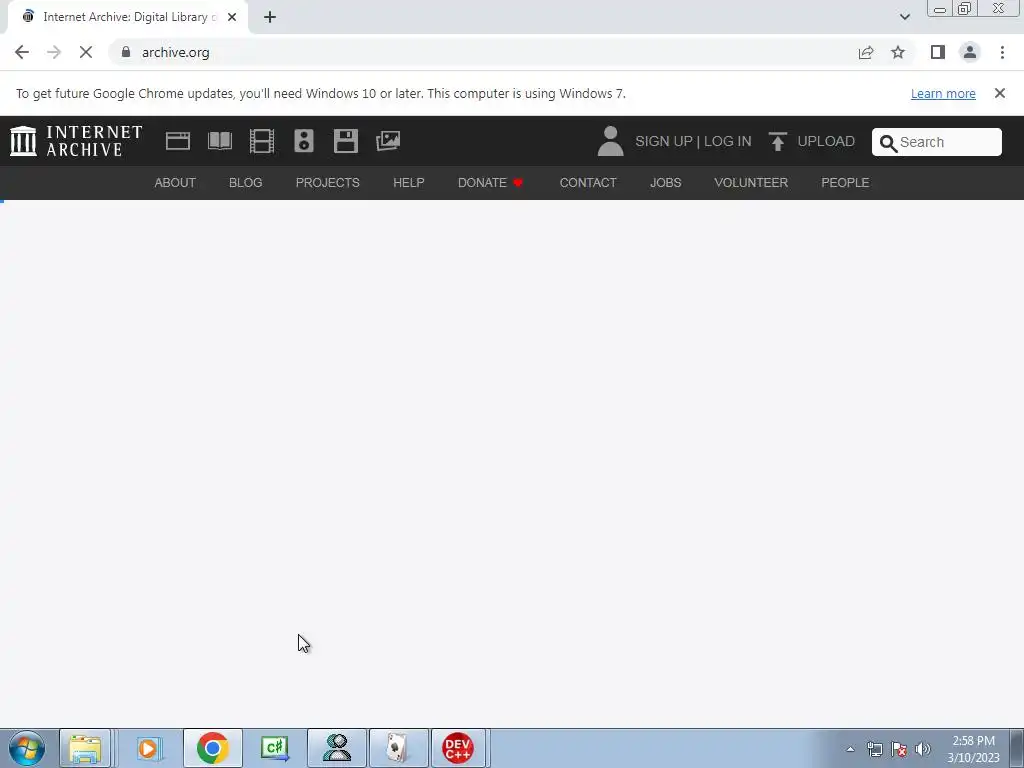Open the Software floppy disk icon
The height and width of the screenshot is (768, 1024).
(x=345, y=141)
